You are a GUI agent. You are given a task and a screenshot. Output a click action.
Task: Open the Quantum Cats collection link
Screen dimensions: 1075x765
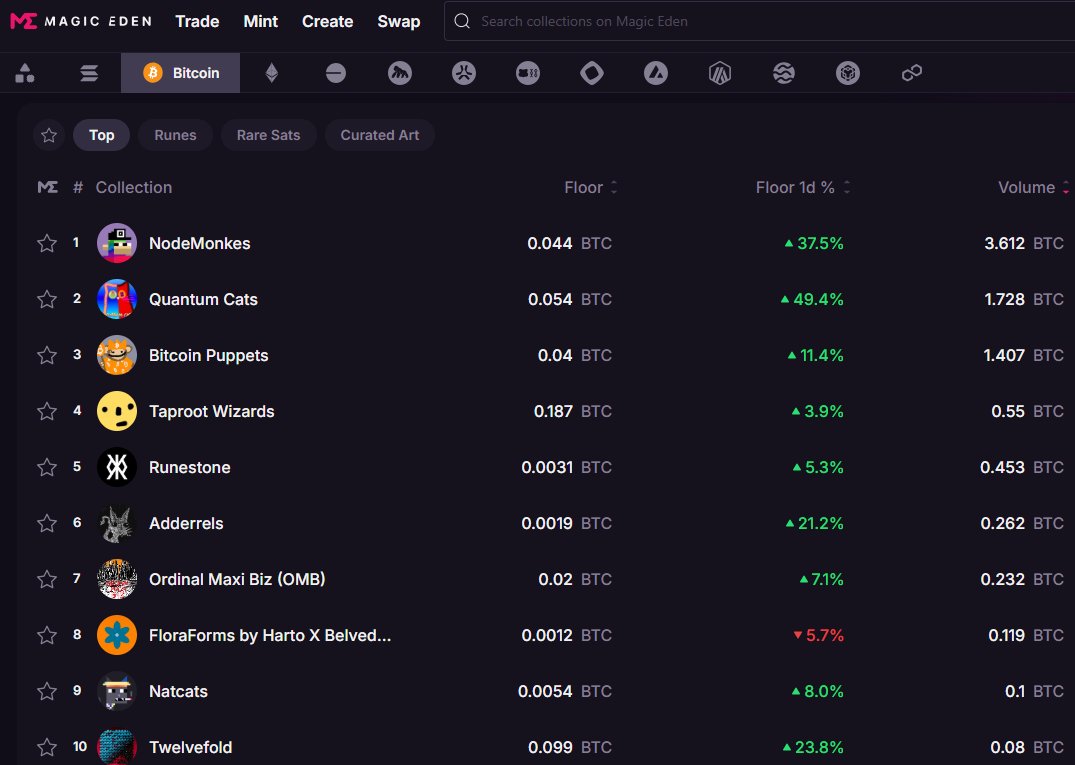[203, 300]
